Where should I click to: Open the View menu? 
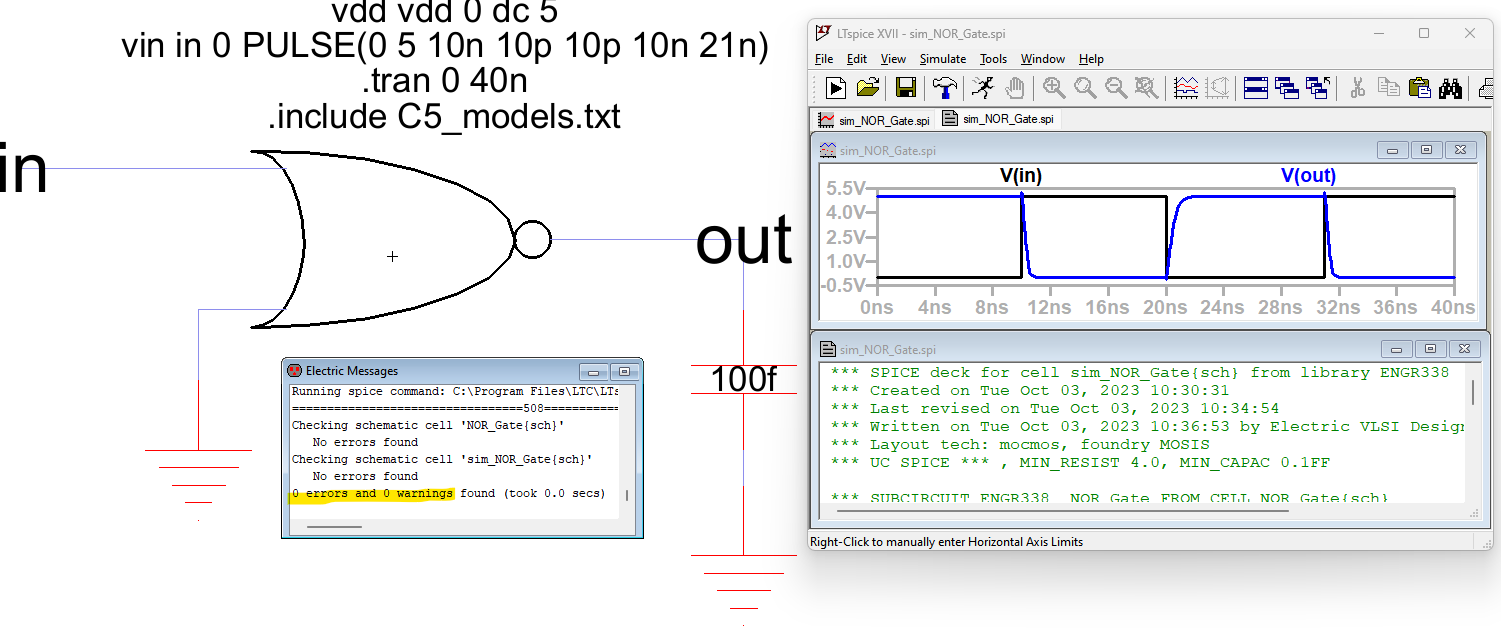tap(893, 59)
